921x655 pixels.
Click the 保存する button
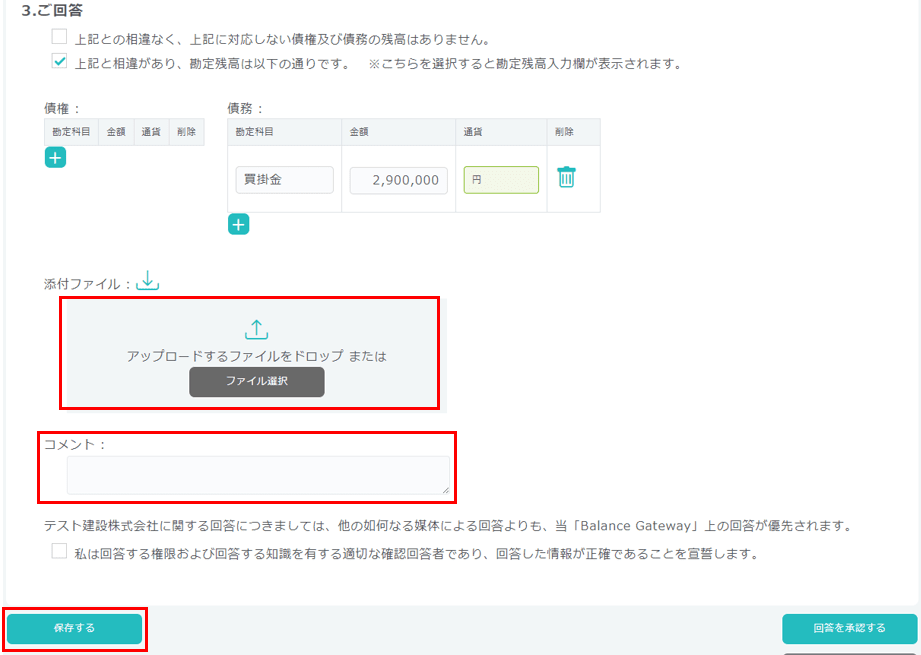pyautogui.click(x=75, y=628)
